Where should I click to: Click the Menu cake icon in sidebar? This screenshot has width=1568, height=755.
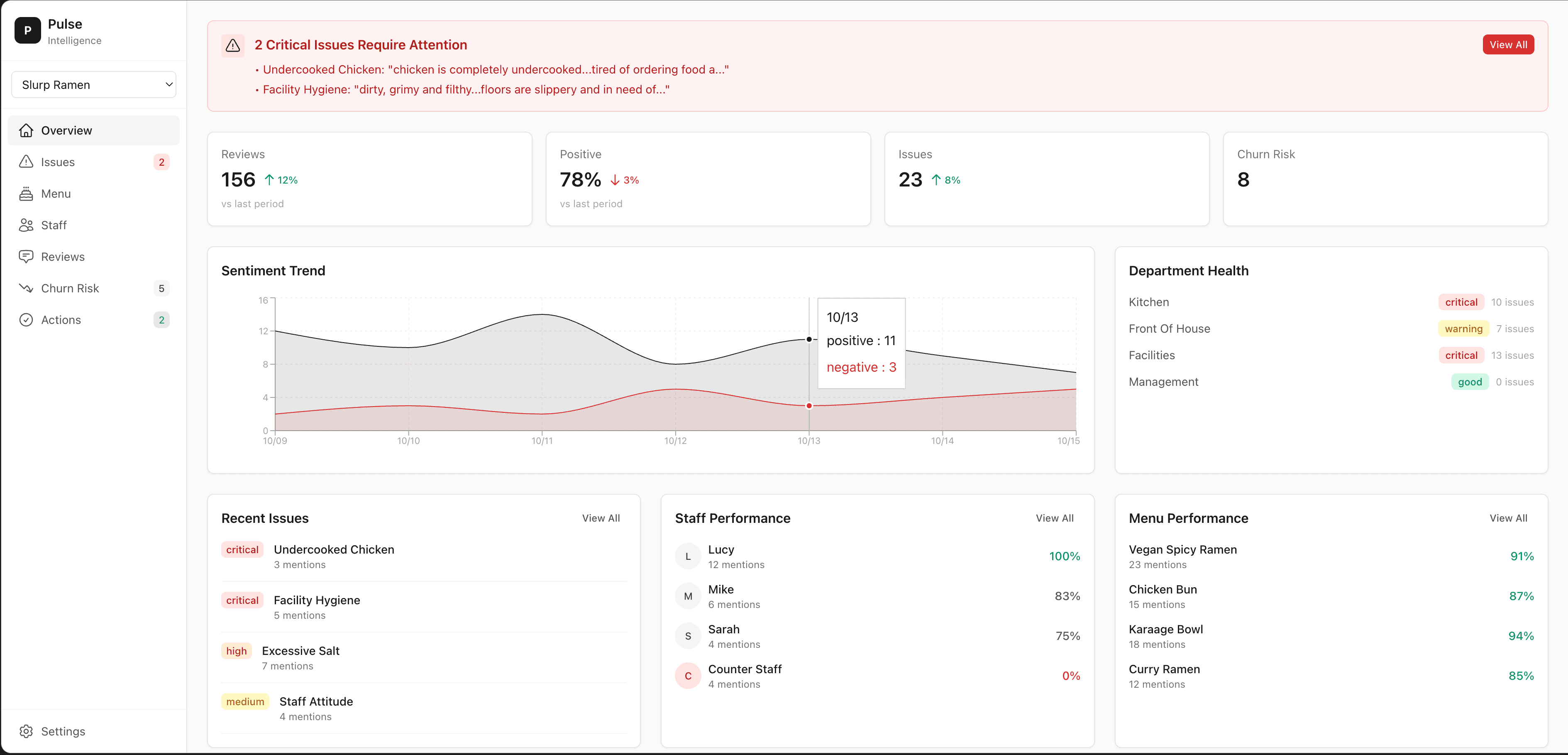pos(26,194)
